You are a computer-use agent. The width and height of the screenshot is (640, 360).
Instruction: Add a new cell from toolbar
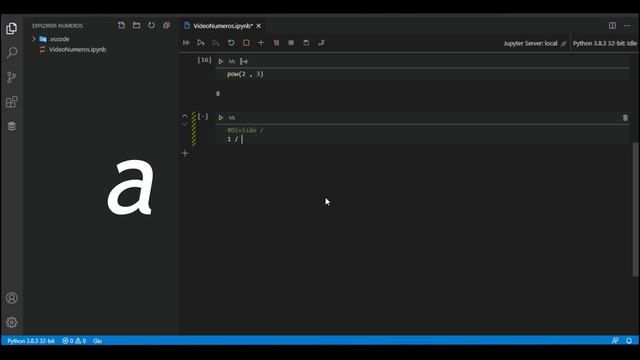[261, 43]
